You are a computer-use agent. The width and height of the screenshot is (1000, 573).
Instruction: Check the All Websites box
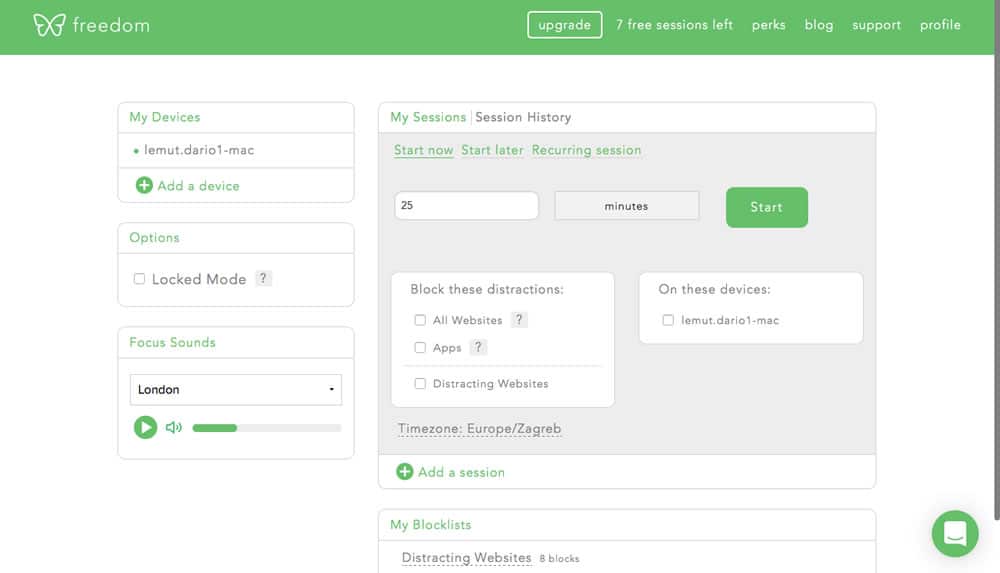click(x=420, y=320)
